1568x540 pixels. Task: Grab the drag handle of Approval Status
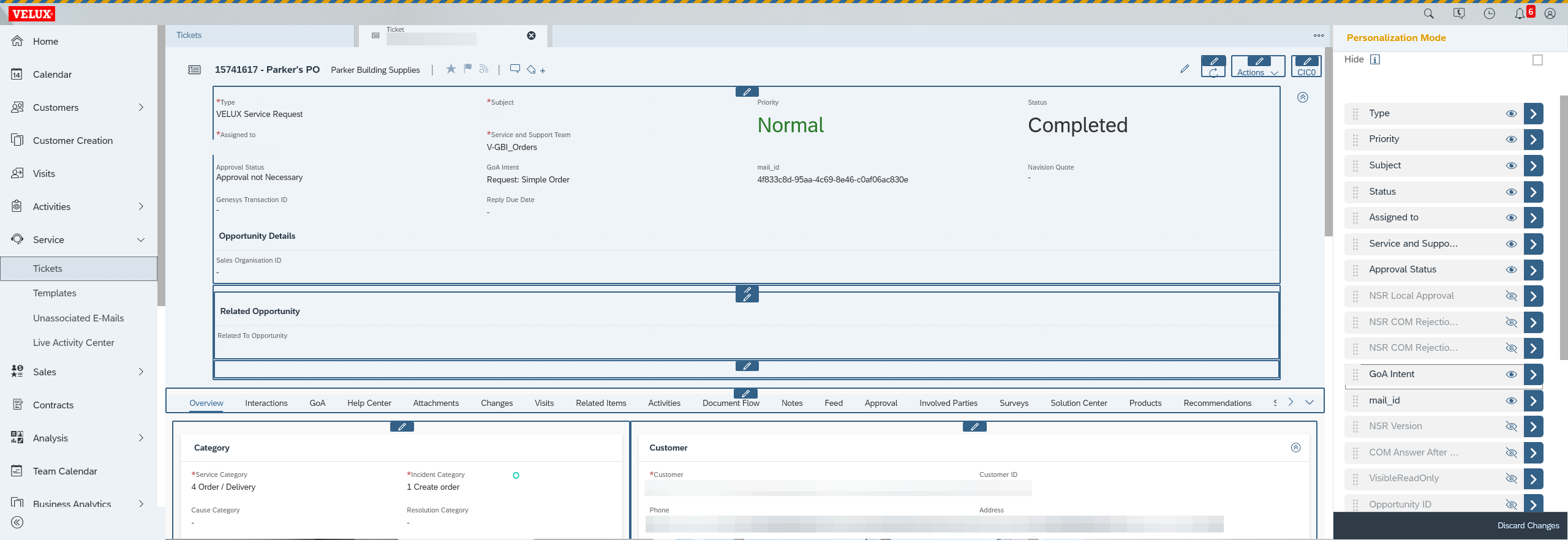click(1355, 270)
